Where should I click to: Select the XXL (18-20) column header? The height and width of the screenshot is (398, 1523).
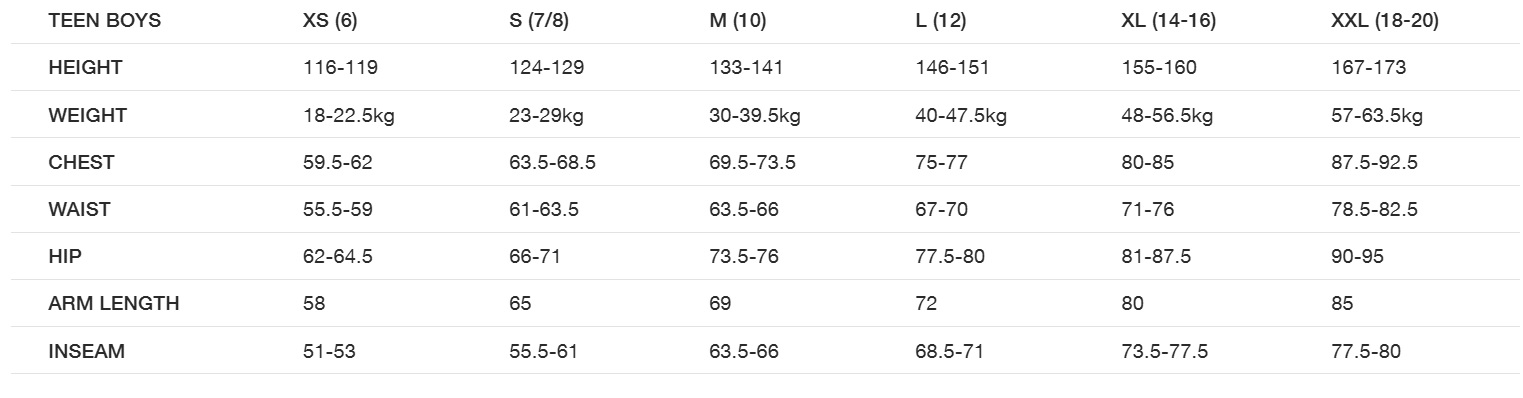pyautogui.click(x=1385, y=21)
